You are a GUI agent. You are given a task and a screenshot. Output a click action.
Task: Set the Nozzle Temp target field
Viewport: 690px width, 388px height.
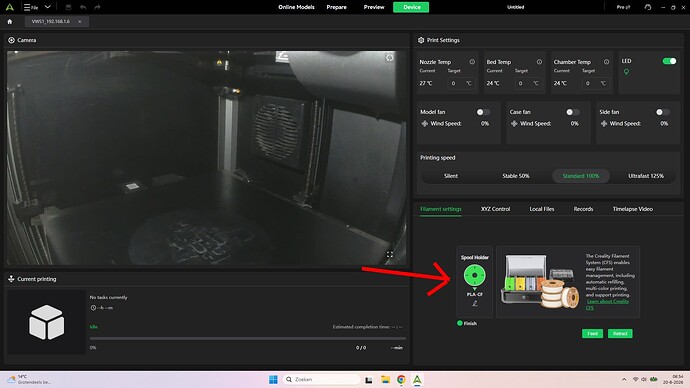(x=461, y=83)
